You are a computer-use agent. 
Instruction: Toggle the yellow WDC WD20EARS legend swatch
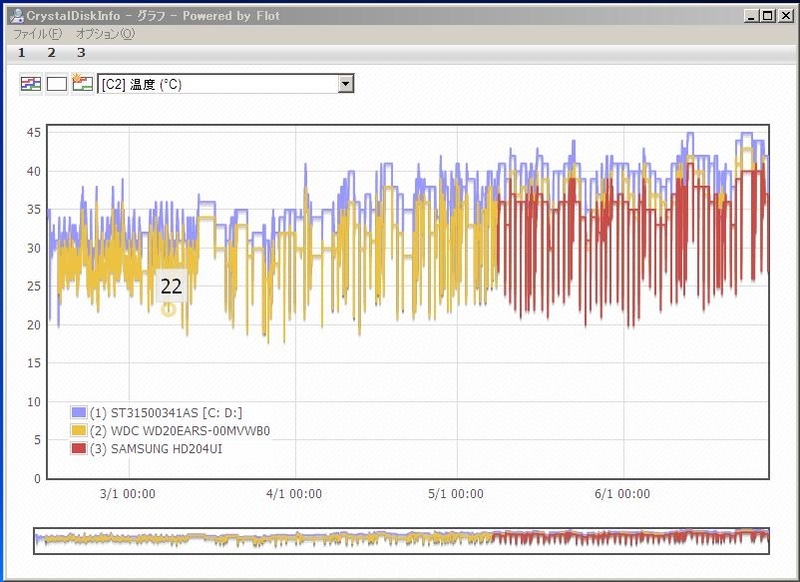79,431
